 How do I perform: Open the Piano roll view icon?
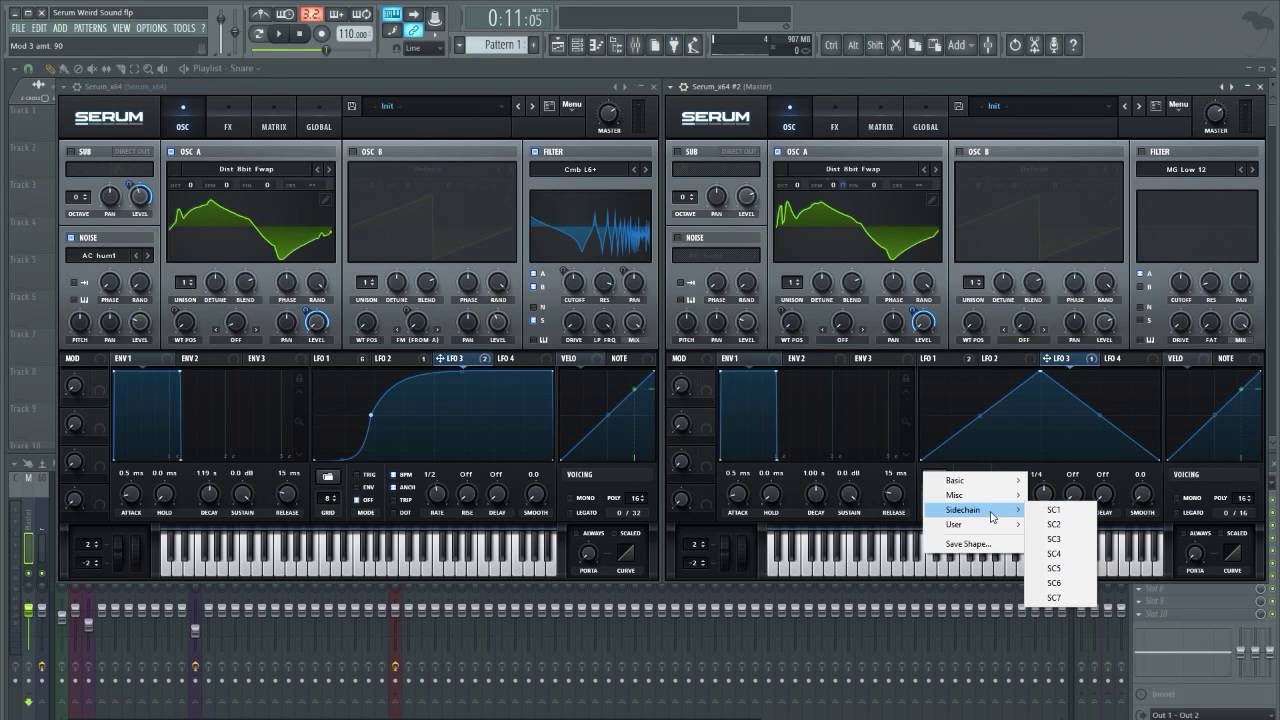pyautogui.click(x=597, y=45)
